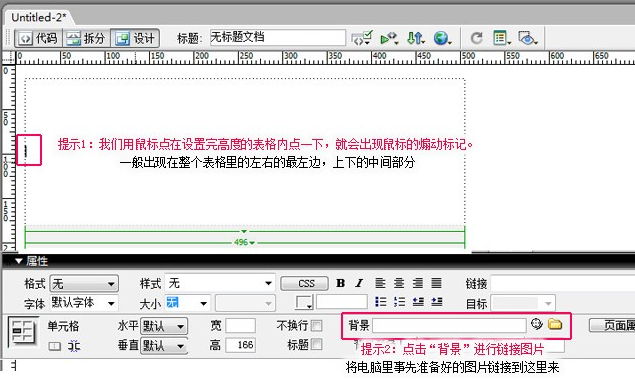Browse for background image folder icon
Viewport: 635px width, 380px height.
[555, 324]
